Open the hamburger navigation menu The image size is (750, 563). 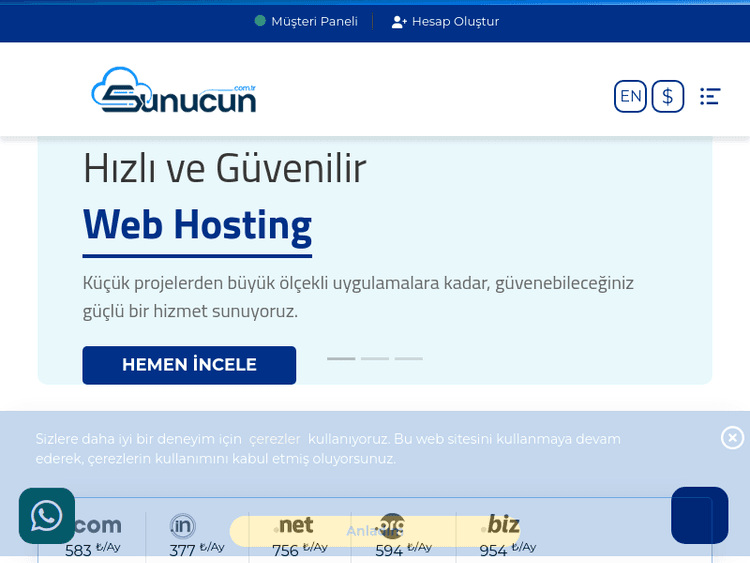click(x=710, y=96)
